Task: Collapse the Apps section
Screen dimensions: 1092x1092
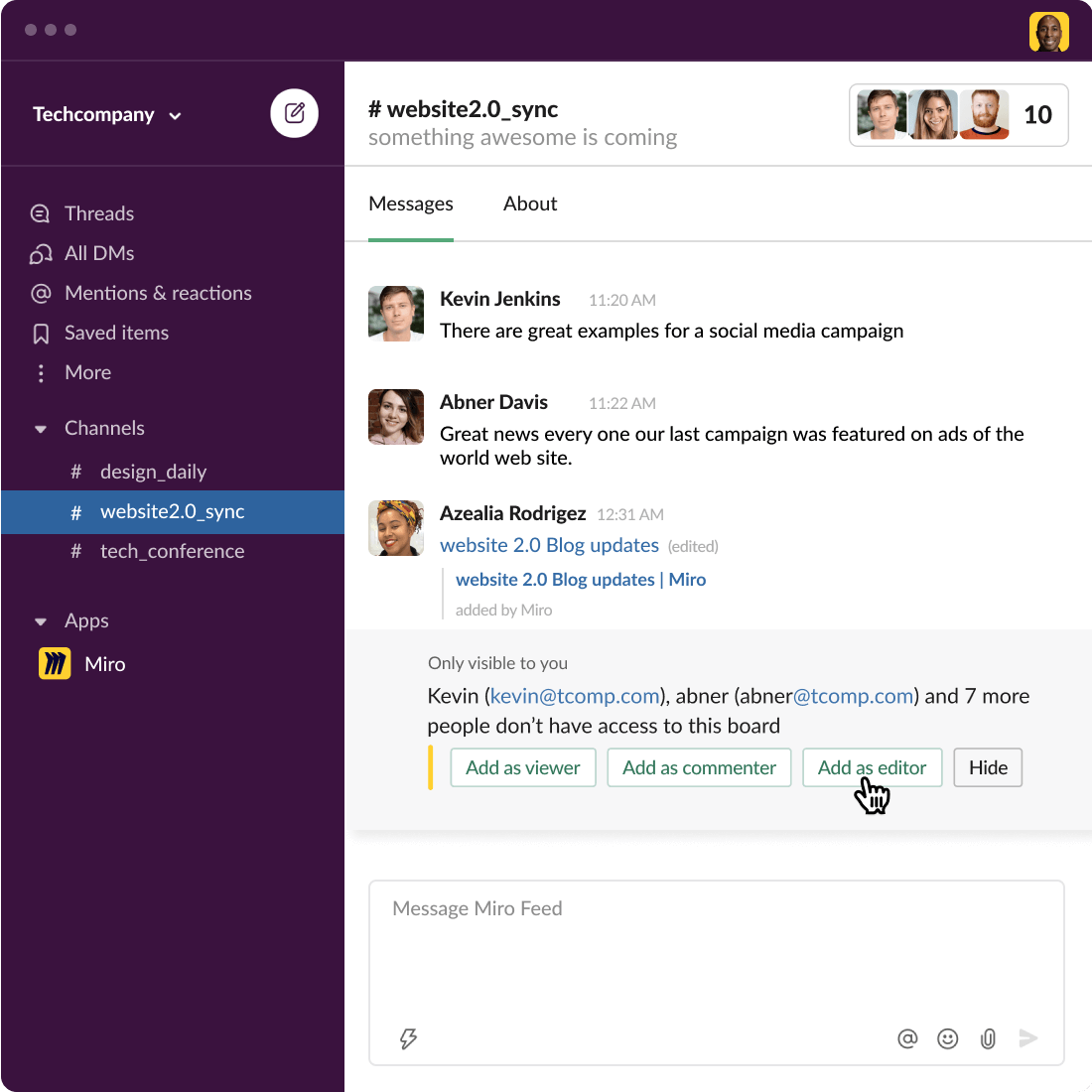Action: [x=40, y=620]
